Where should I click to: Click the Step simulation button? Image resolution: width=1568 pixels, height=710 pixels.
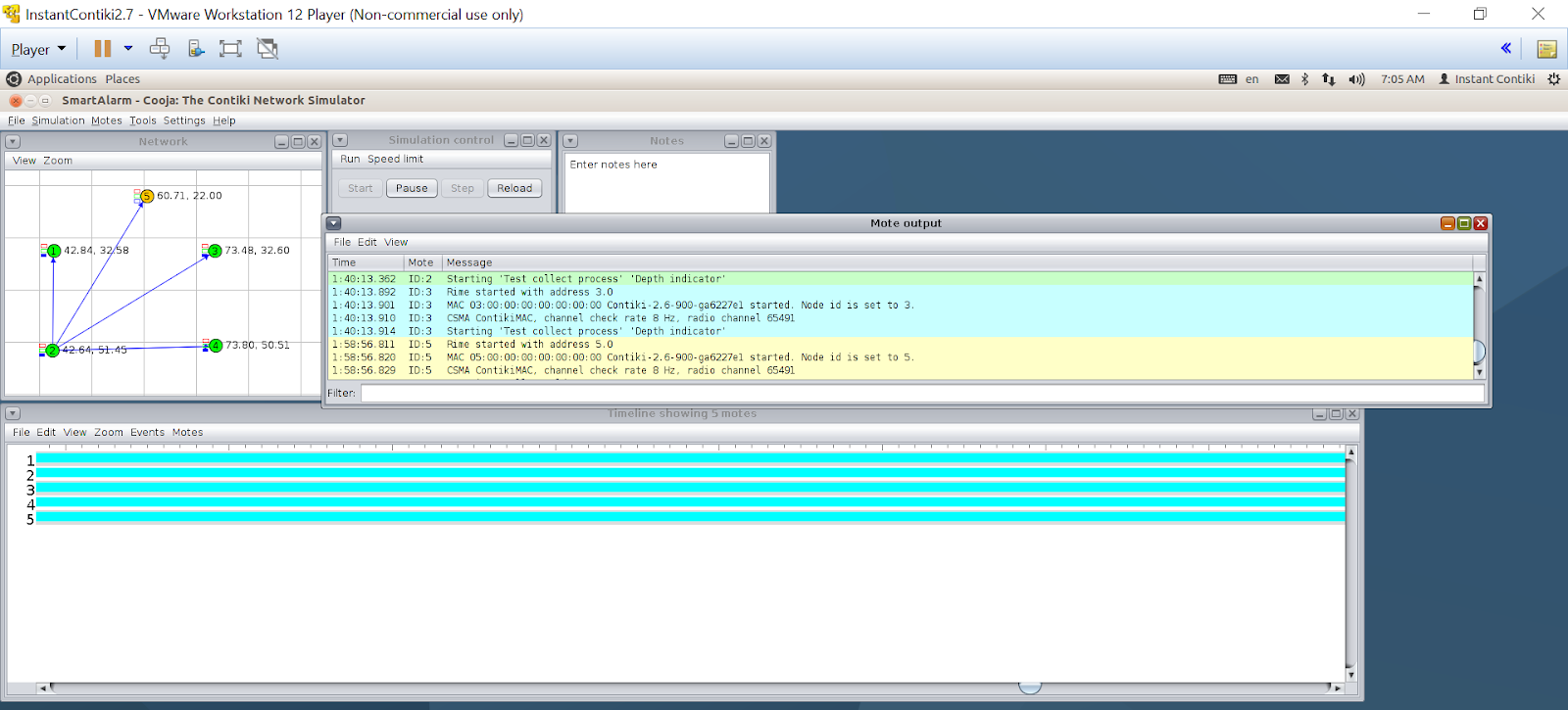pyautogui.click(x=463, y=188)
